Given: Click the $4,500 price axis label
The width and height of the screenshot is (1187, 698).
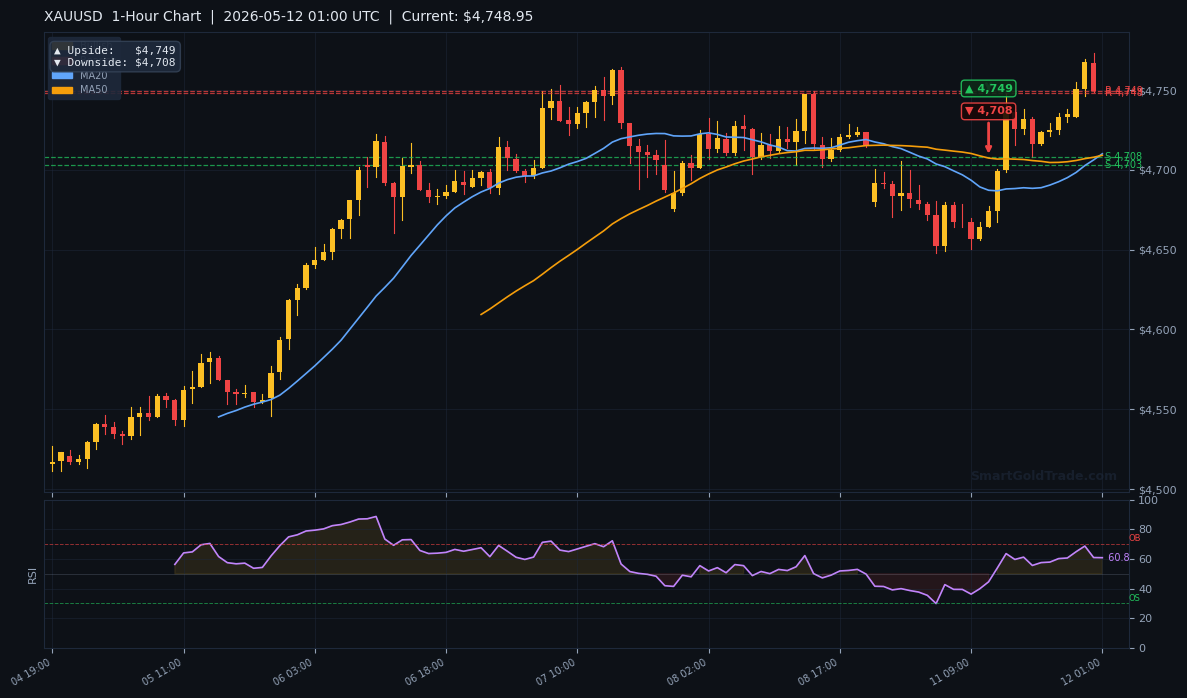Looking at the screenshot, I should coord(1157,490).
